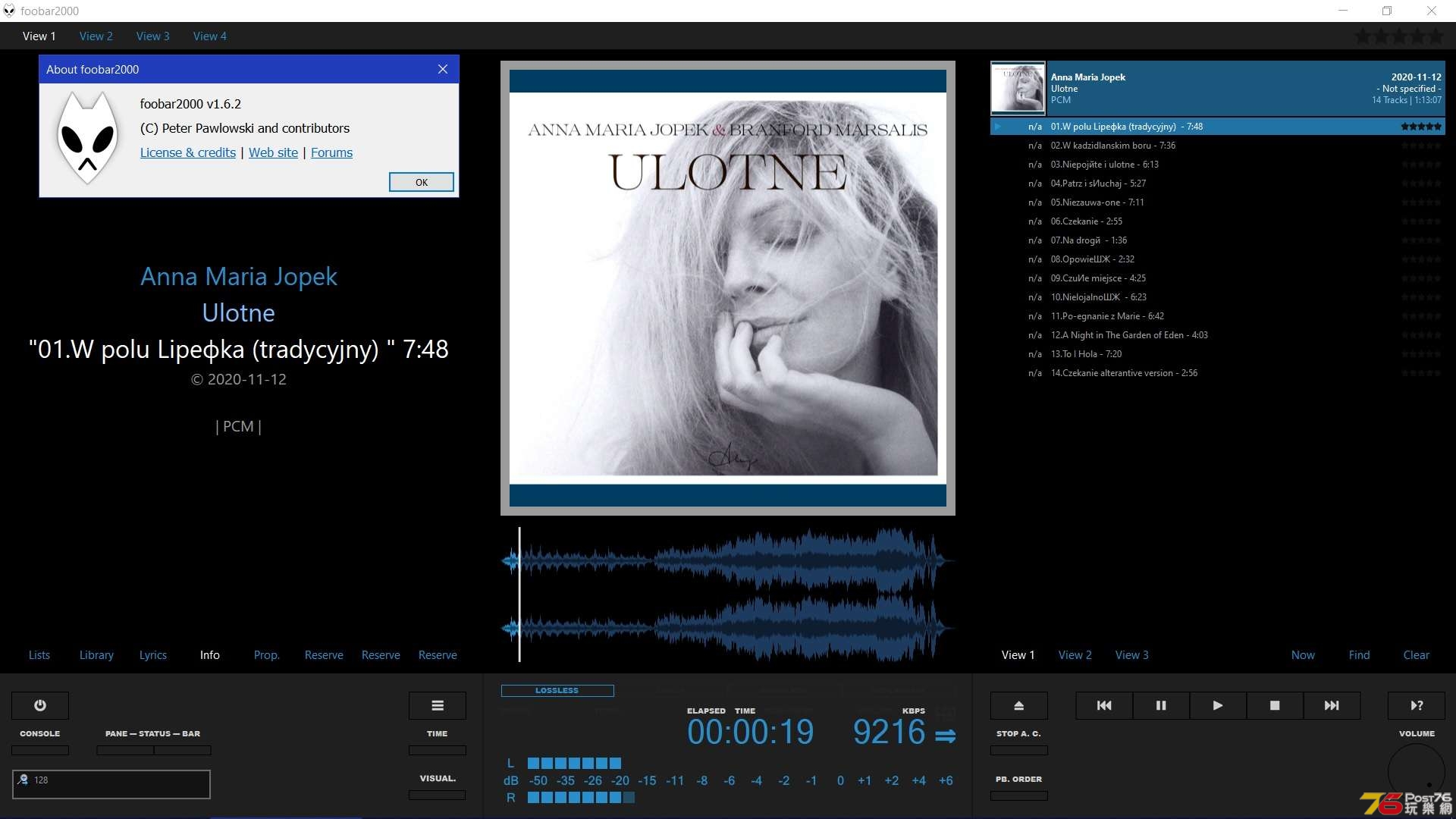Screen dimensions: 1456x819
Task: Toggle the STOP A. C. button
Action: click(x=1019, y=750)
